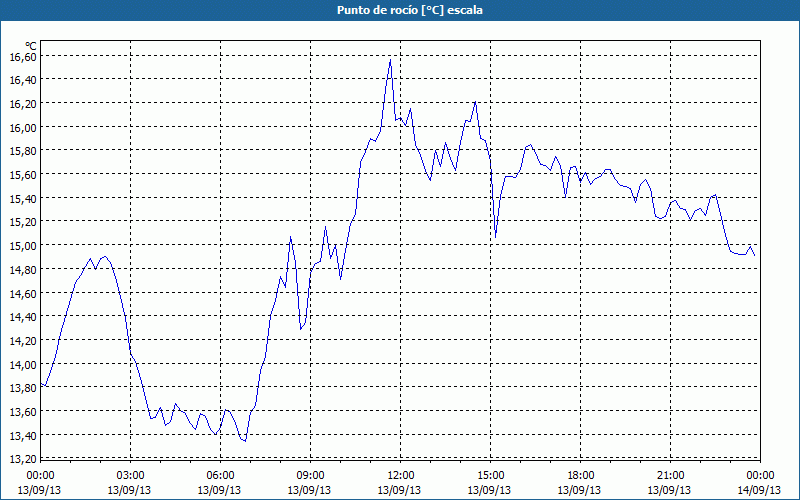The height and width of the screenshot is (500, 800).
Task: Click the sharp dip of the curve just after 15:00
Action: (495, 237)
